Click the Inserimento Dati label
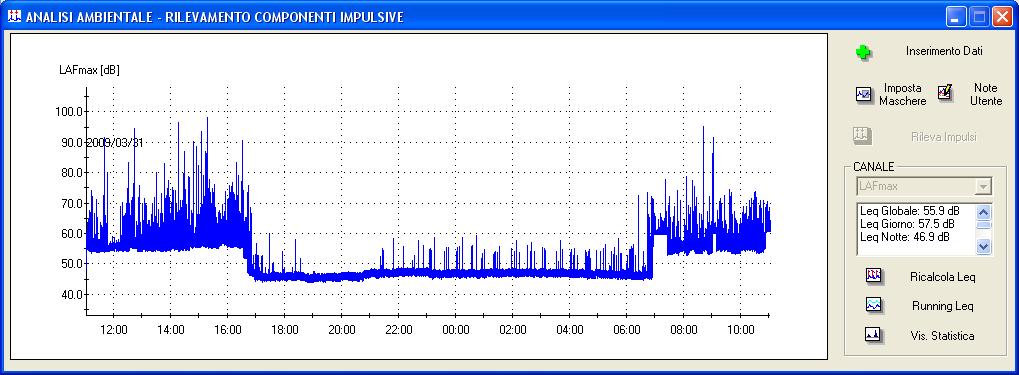 point(944,51)
